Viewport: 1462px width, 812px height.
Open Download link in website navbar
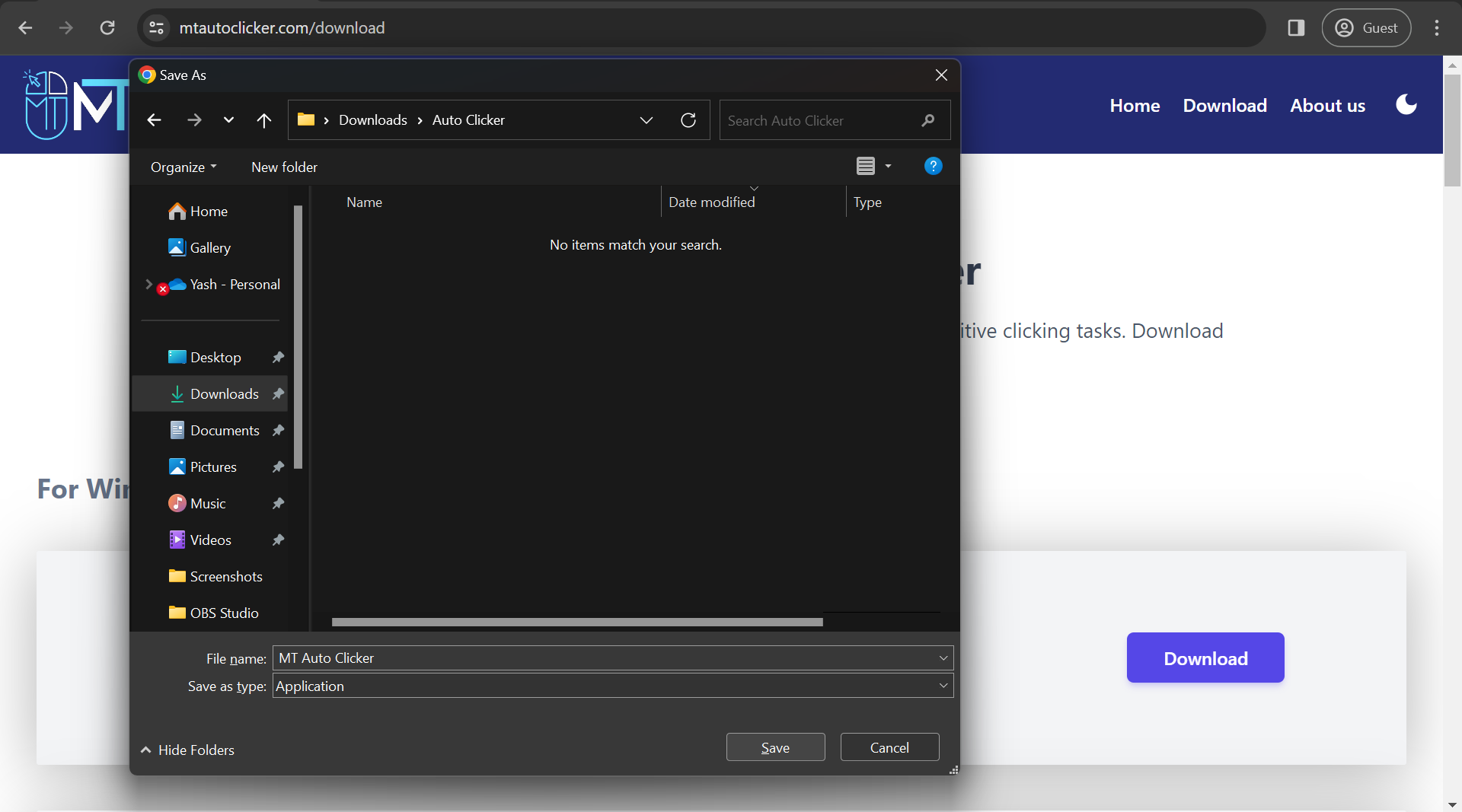[x=1224, y=106]
